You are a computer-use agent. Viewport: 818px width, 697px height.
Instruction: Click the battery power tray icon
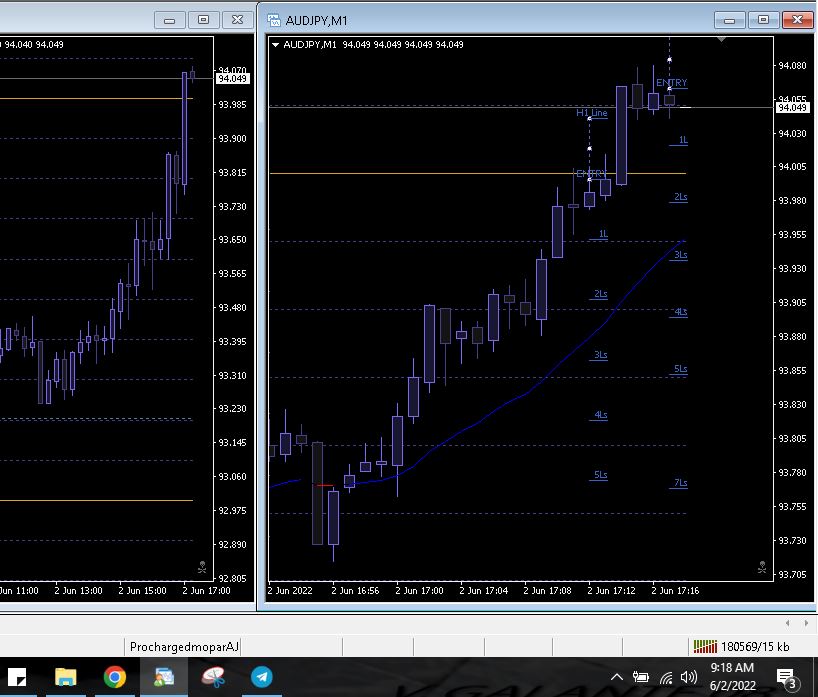point(641,677)
